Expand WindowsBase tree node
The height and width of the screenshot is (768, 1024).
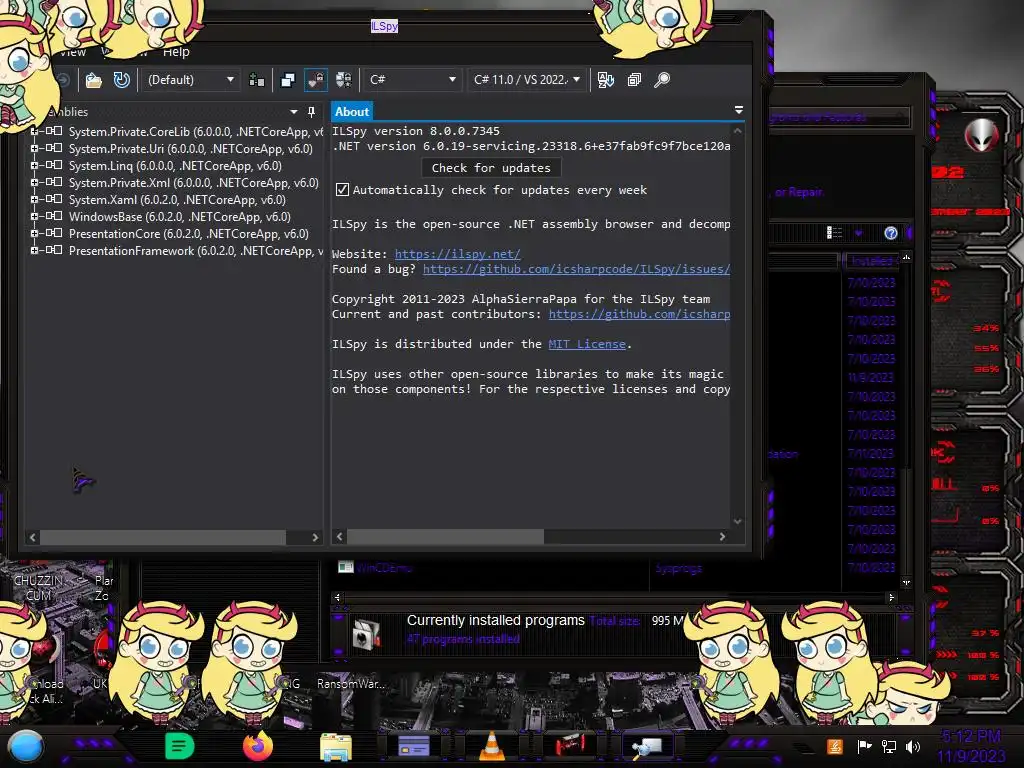coord(34,216)
